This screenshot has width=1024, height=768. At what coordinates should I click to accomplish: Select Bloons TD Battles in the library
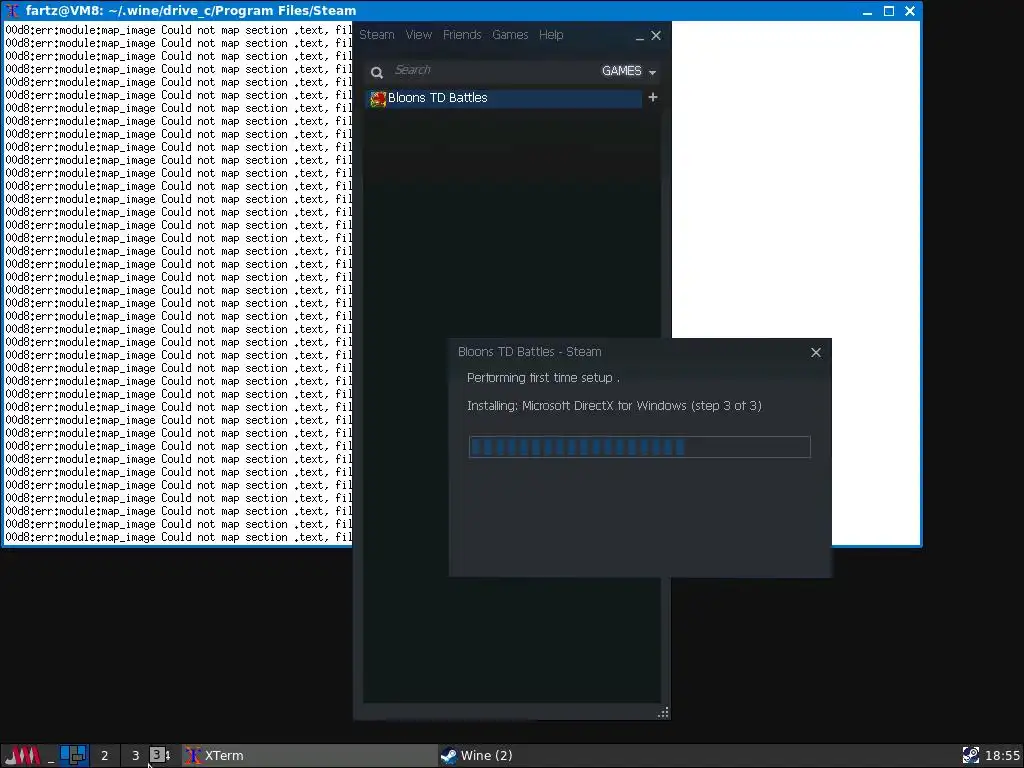(x=504, y=98)
